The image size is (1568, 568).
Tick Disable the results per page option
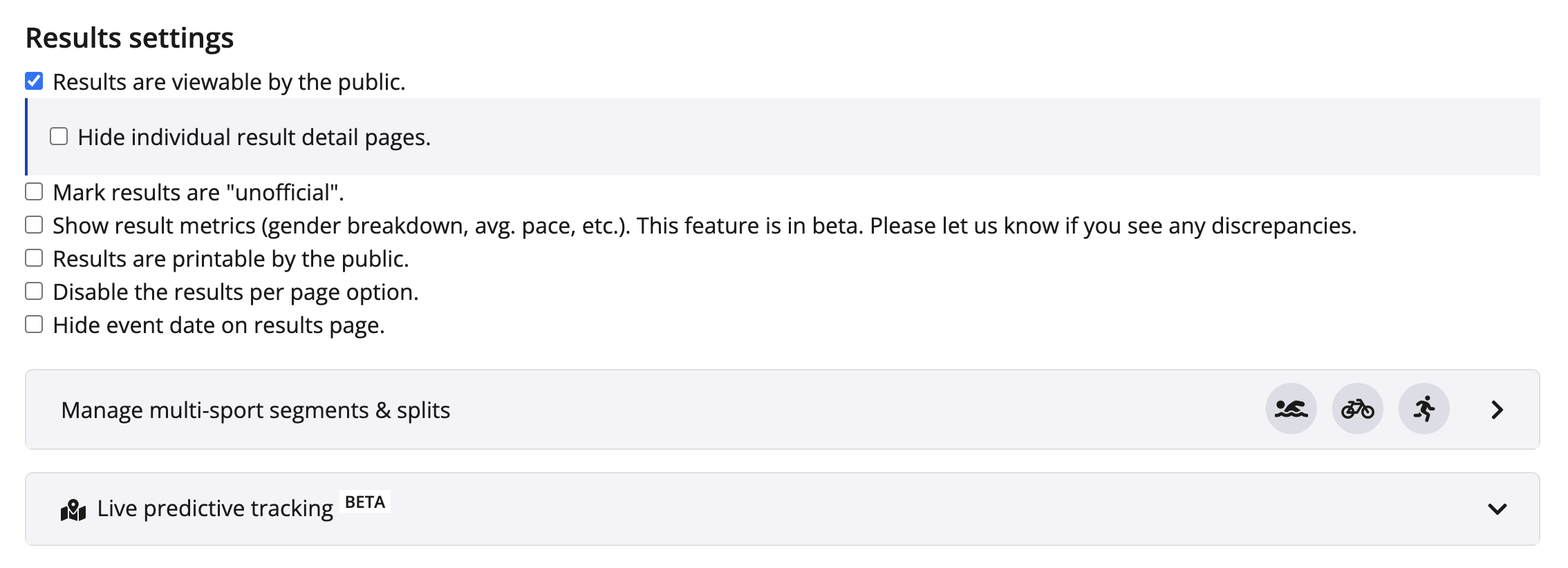(x=34, y=292)
